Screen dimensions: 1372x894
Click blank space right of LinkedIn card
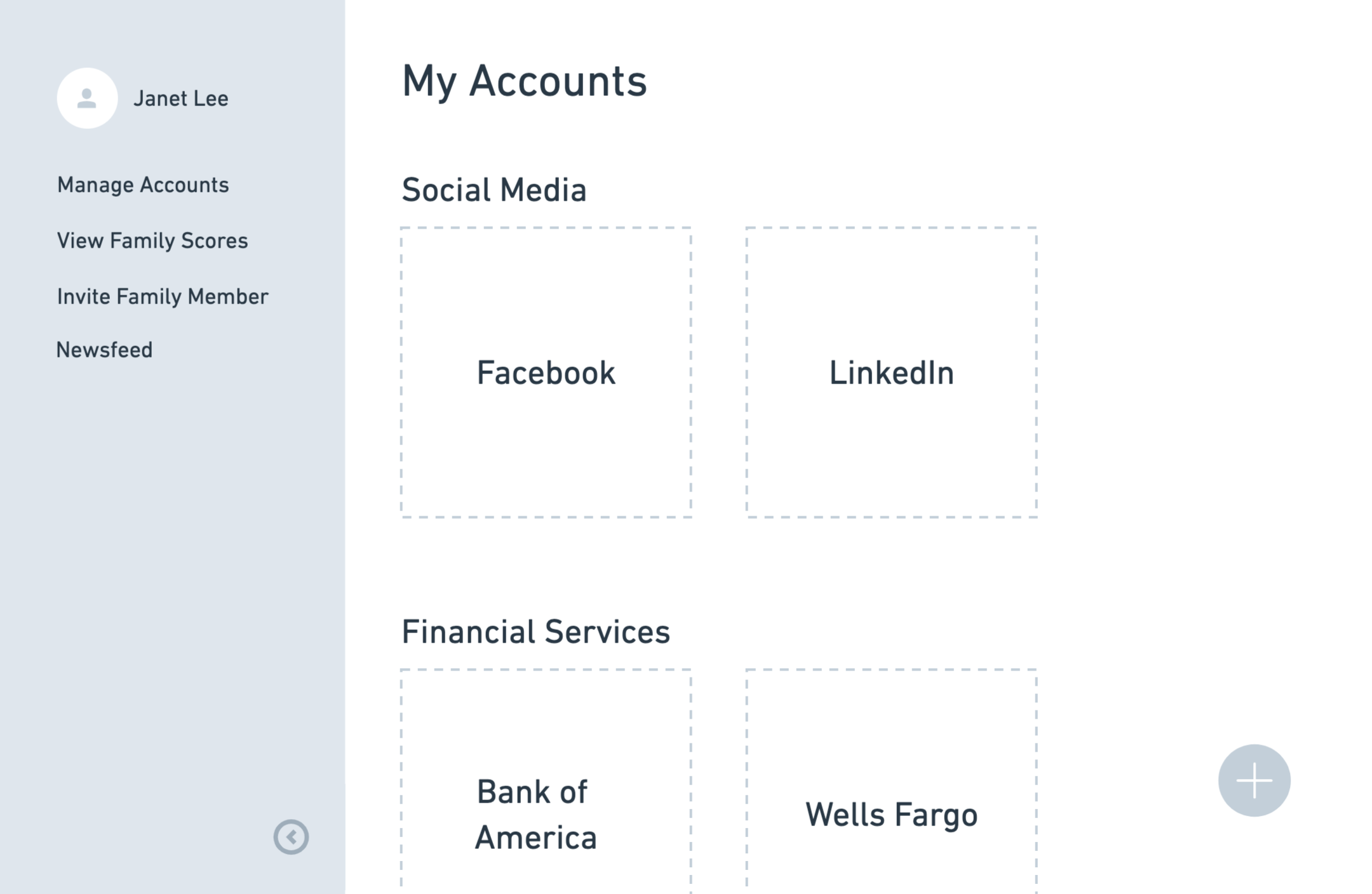[x=1175, y=372]
